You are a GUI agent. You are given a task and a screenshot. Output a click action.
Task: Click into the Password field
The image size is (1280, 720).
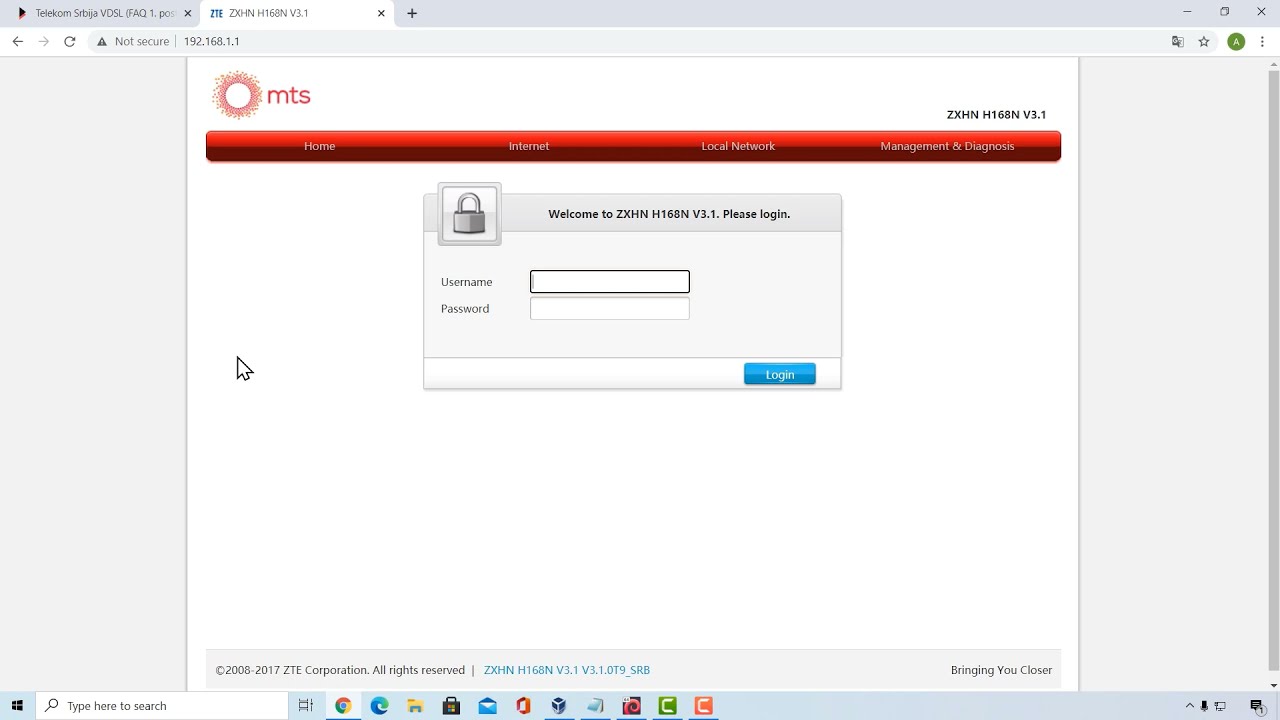[610, 309]
